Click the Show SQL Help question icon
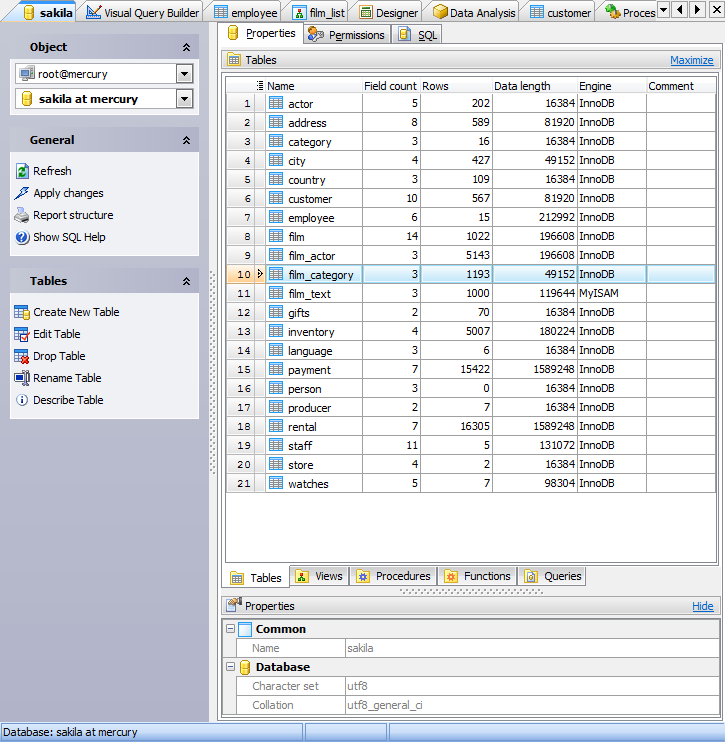The height and width of the screenshot is (742, 725). (x=22, y=237)
